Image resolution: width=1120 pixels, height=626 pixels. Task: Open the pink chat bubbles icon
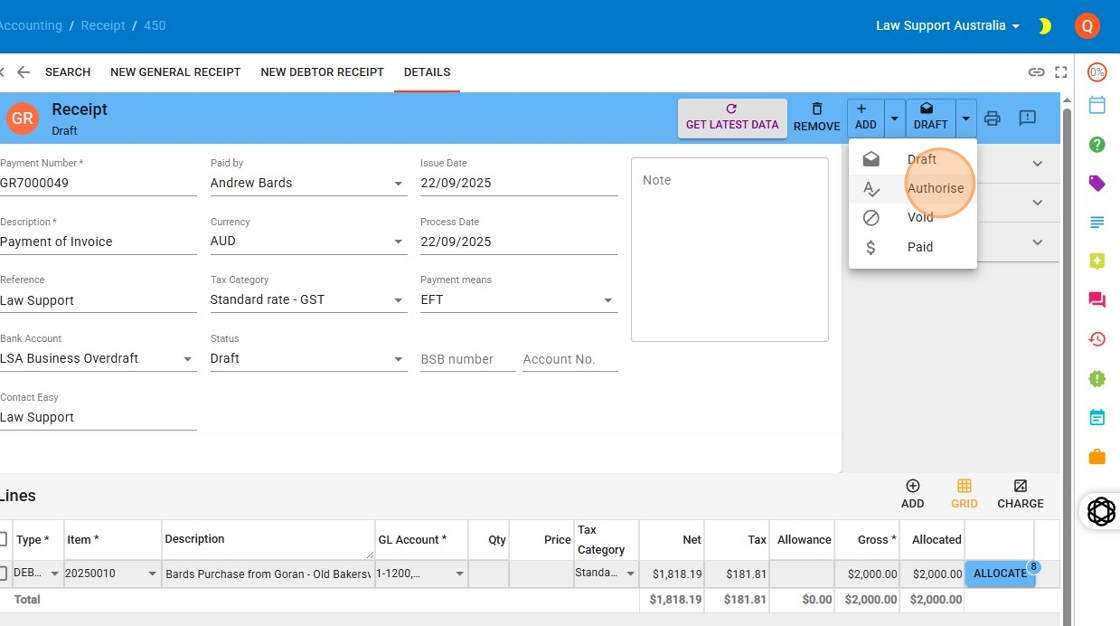[x=1097, y=299]
